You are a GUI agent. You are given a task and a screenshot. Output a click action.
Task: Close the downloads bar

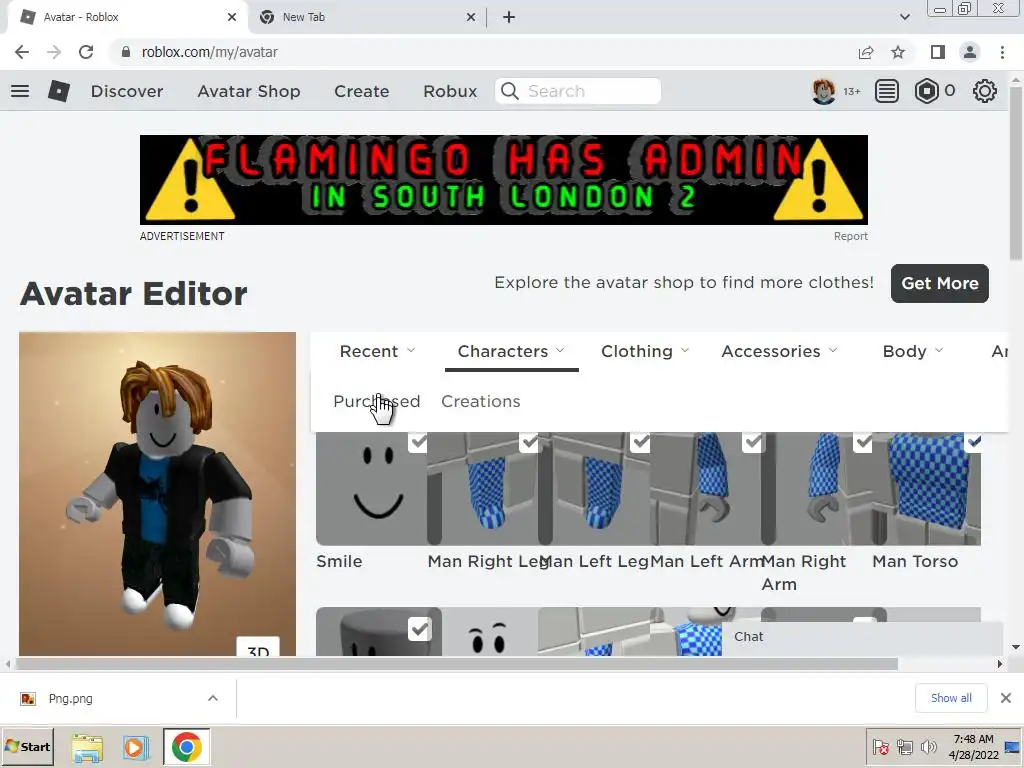pos(1006,698)
